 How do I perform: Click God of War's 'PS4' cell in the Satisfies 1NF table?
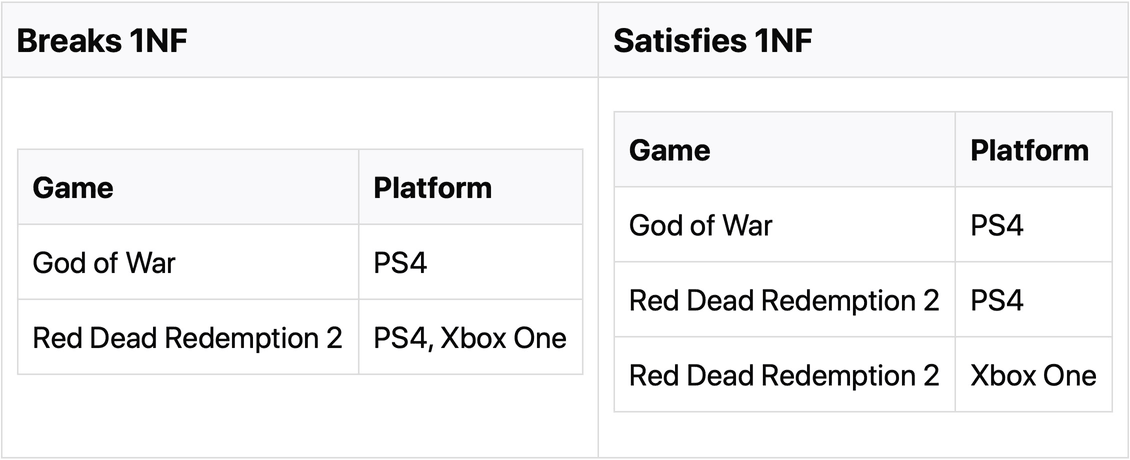click(997, 225)
